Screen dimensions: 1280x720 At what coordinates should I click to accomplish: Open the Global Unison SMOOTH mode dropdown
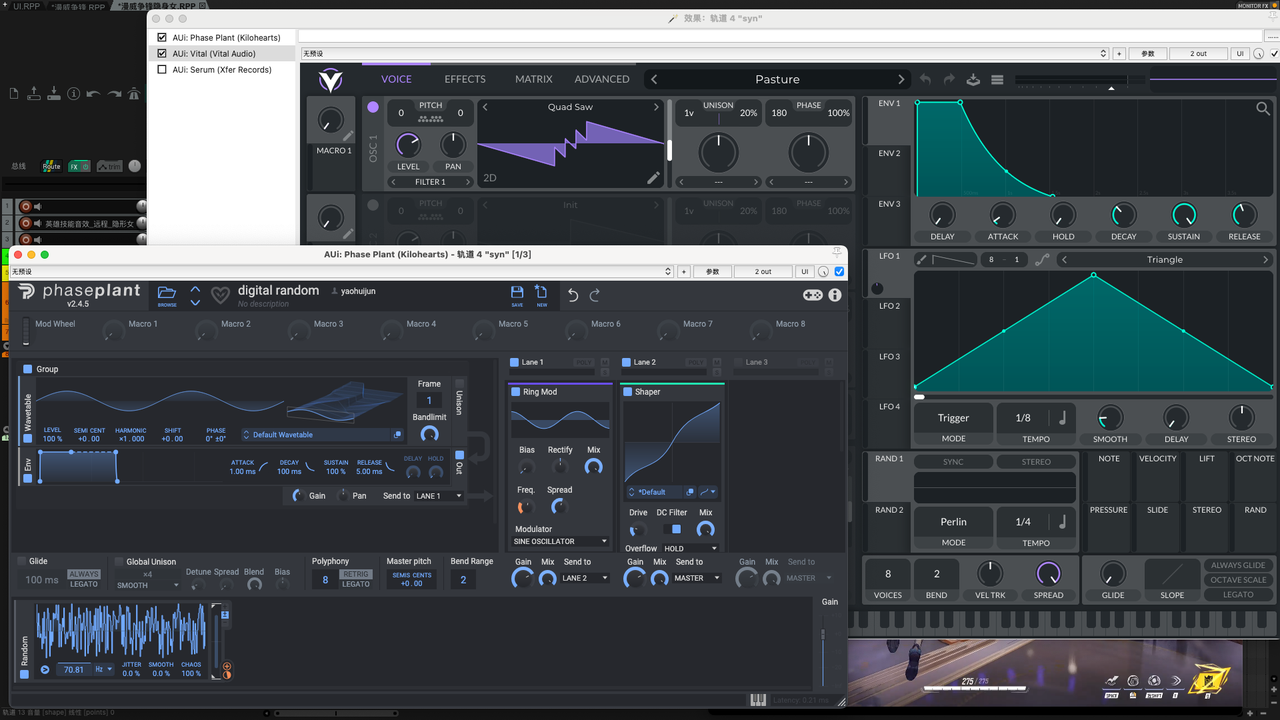click(x=147, y=585)
